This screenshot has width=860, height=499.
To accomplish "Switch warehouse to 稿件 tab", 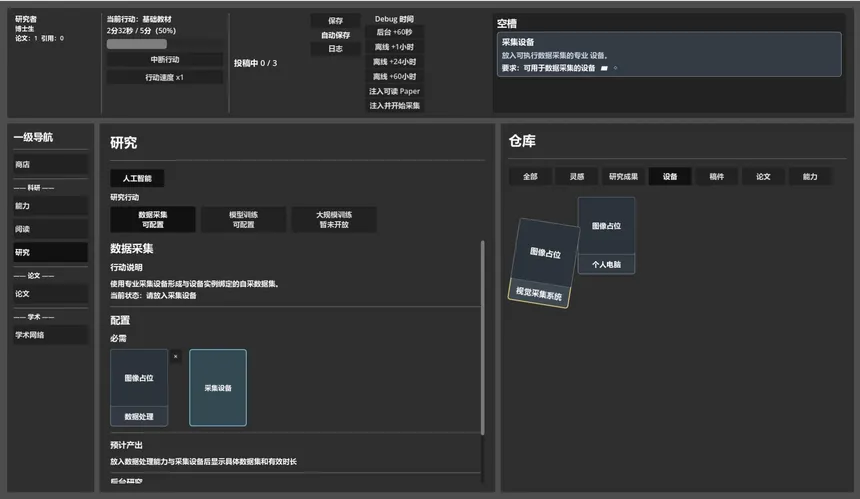I will (716, 177).
